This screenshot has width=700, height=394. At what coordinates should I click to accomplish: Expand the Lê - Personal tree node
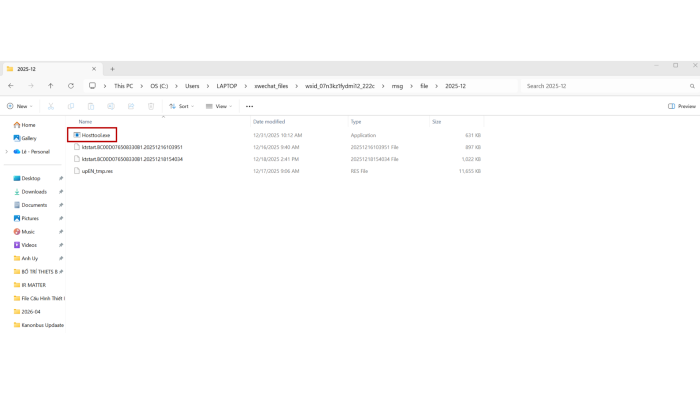coord(7,152)
